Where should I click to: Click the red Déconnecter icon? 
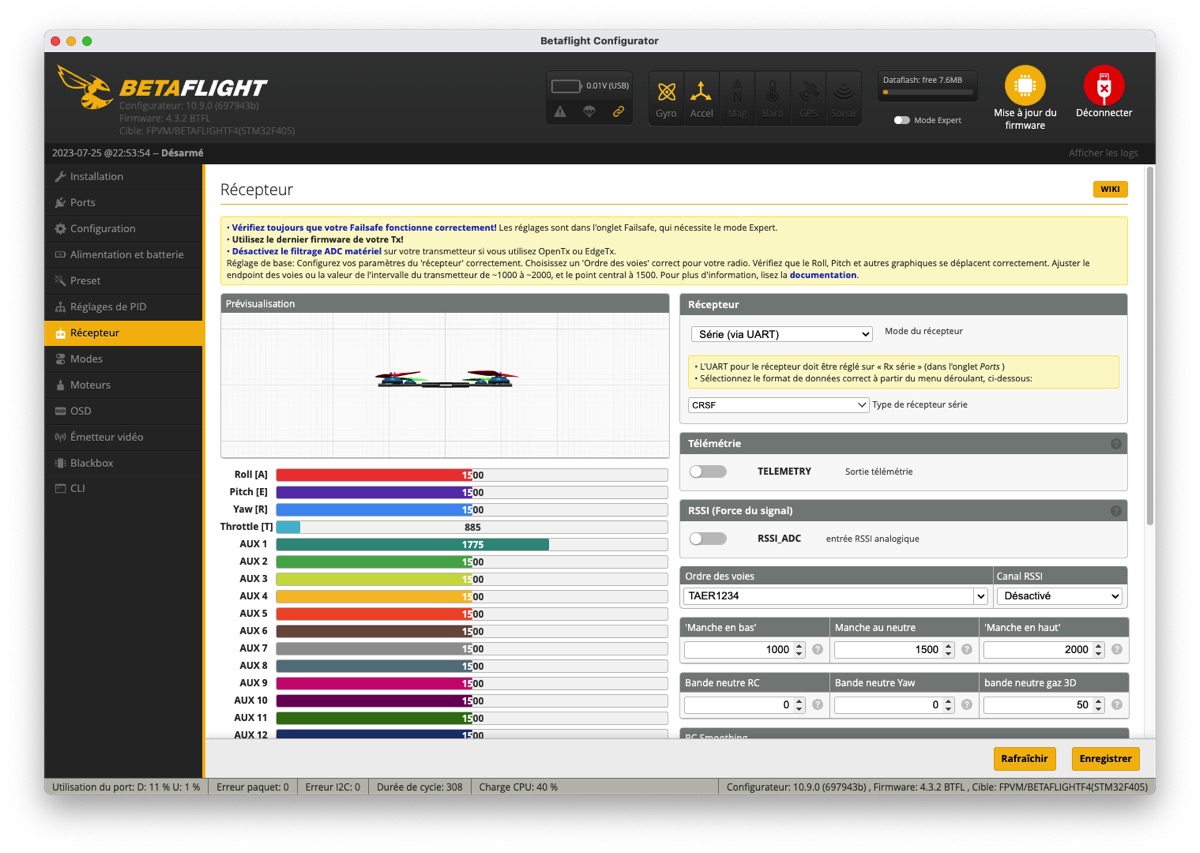[1104, 86]
